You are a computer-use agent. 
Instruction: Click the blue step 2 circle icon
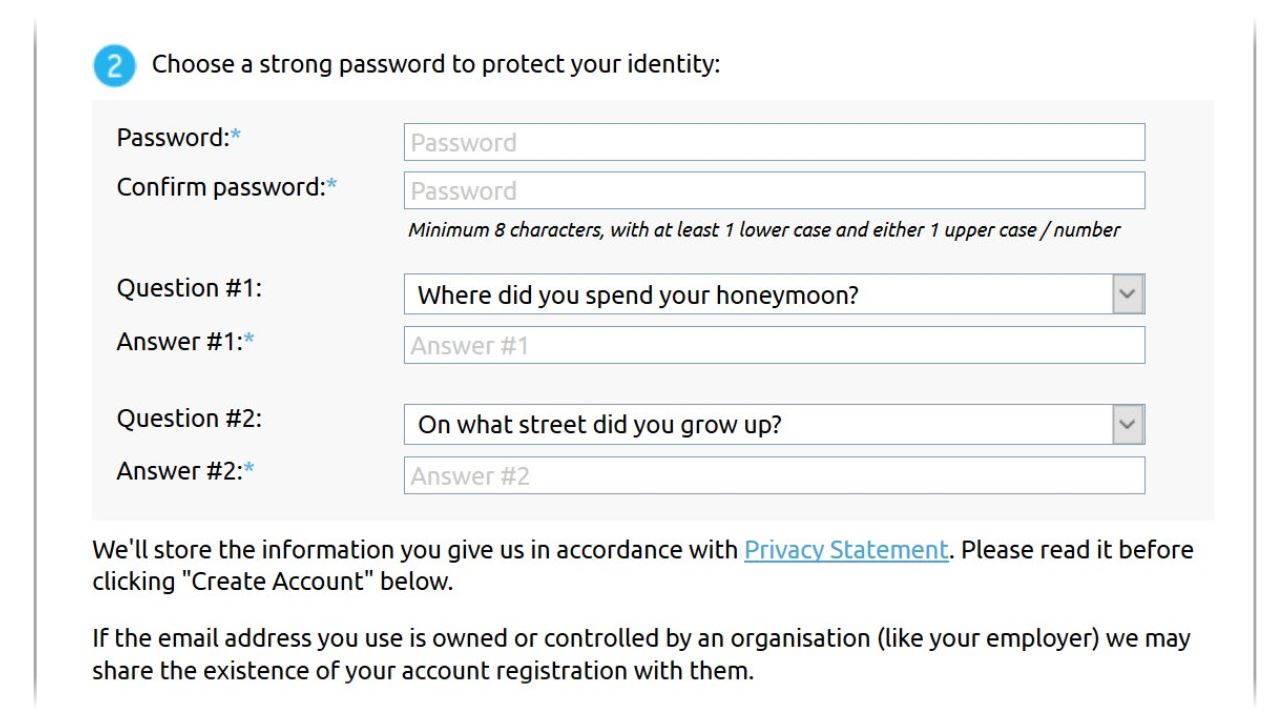tap(115, 67)
